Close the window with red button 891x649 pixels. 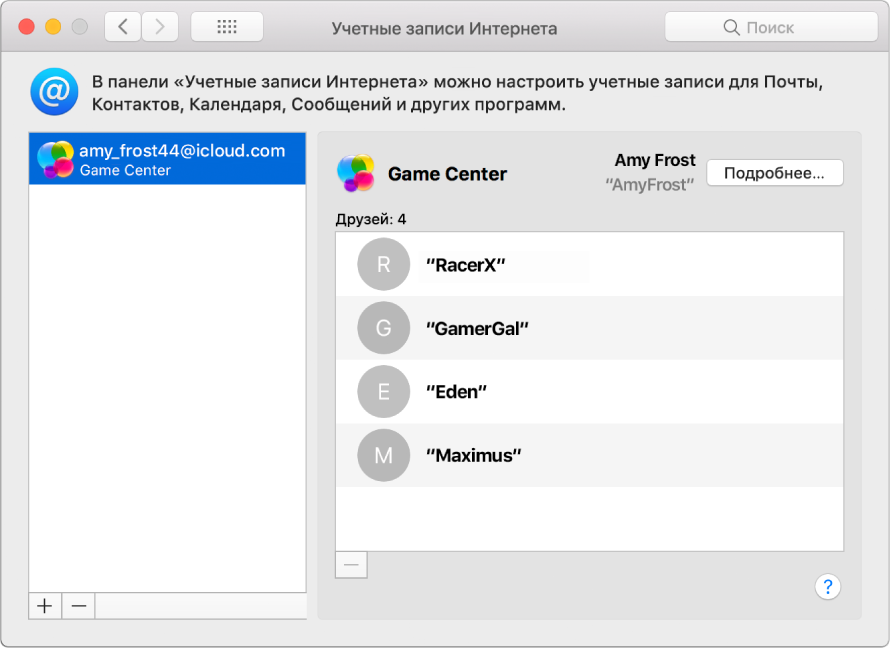point(26,27)
